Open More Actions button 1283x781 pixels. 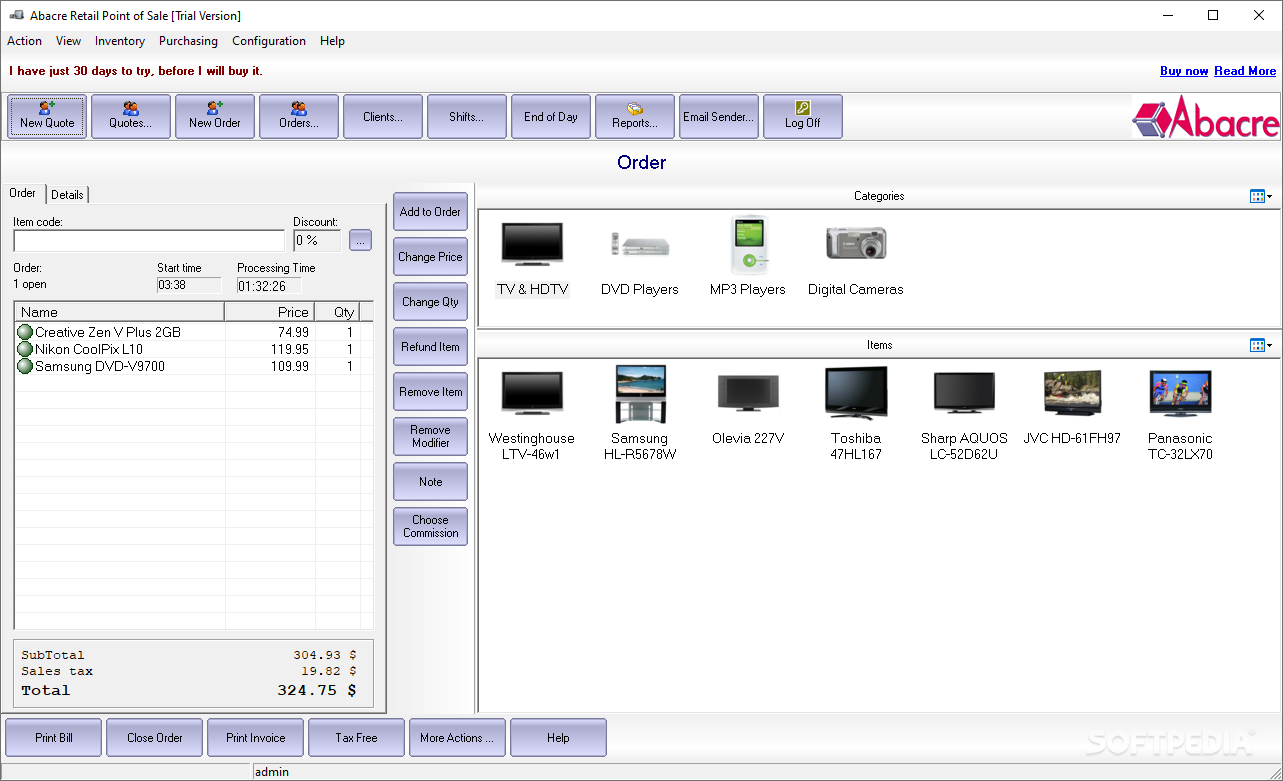(458, 738)
